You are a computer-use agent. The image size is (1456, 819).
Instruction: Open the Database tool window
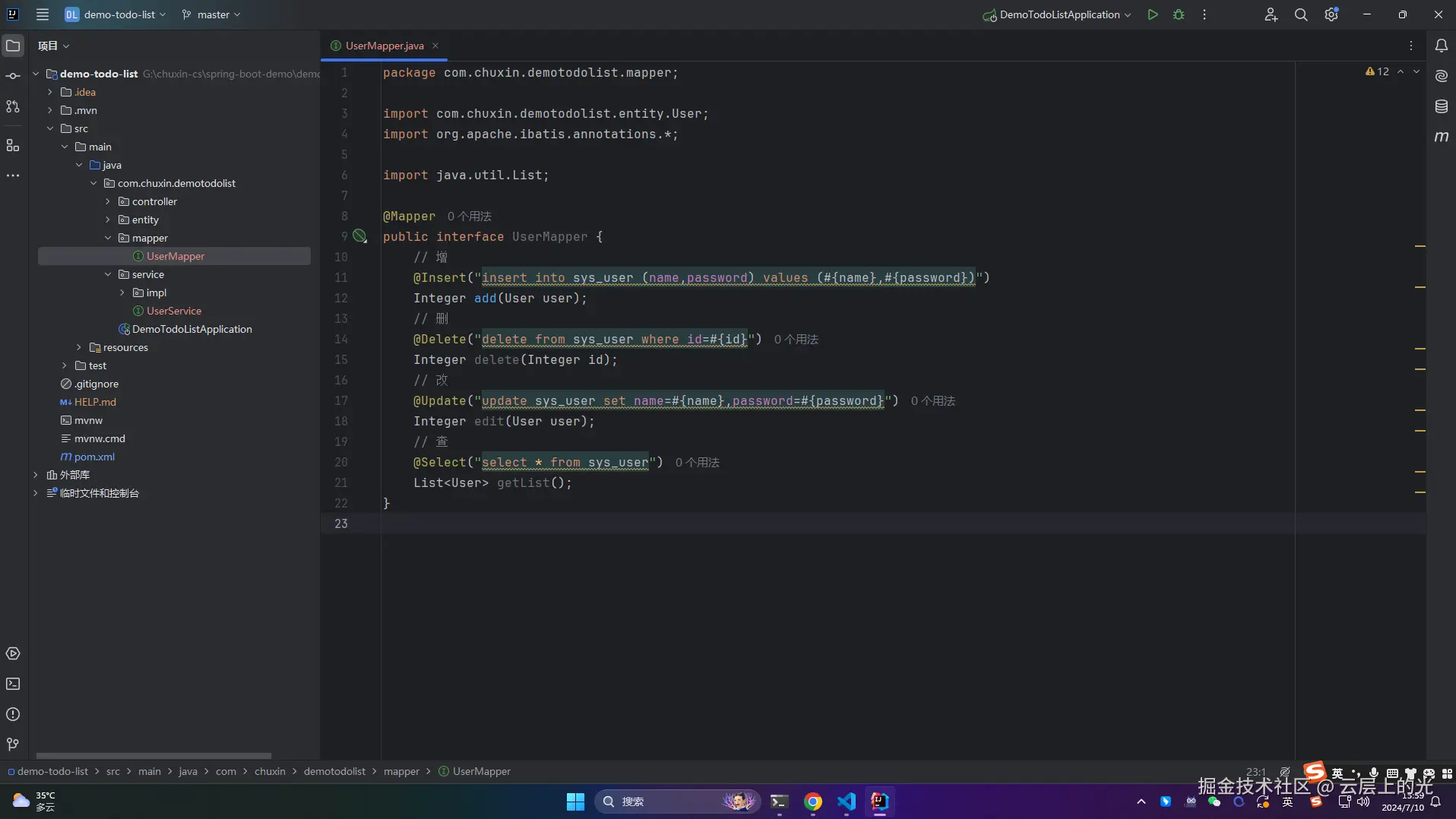point(1441,106)
